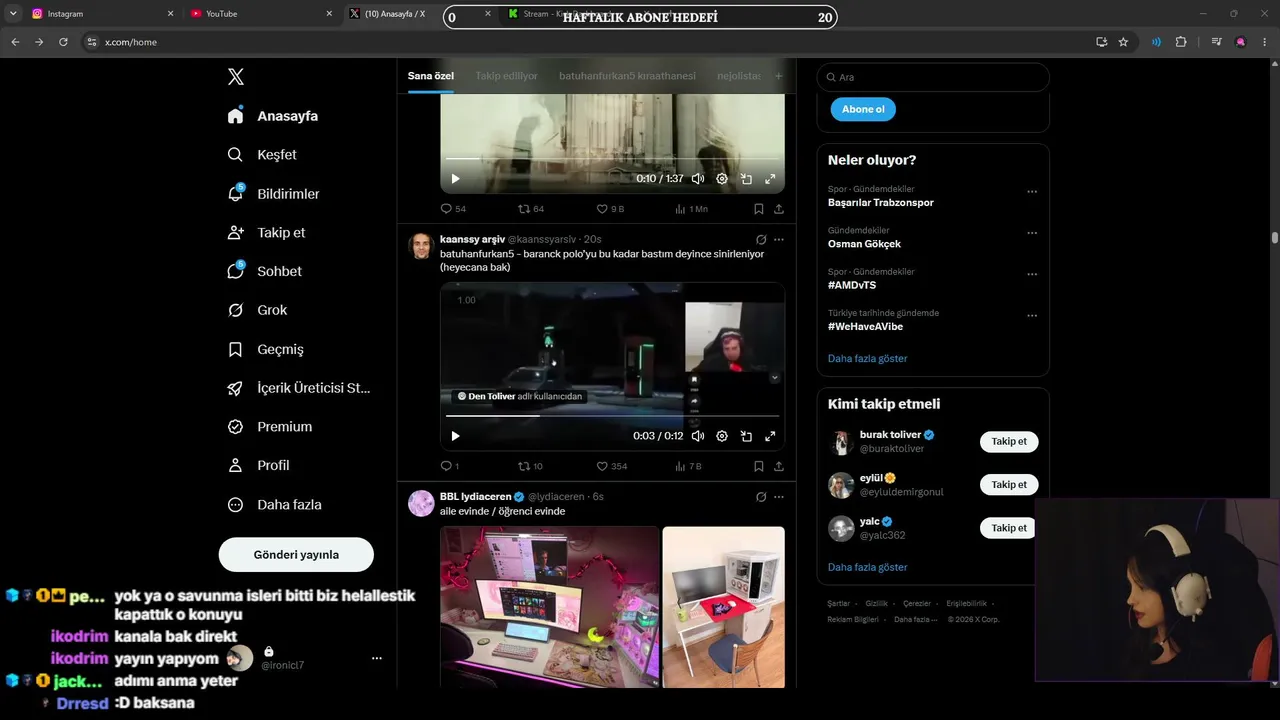Follow burak toliver with Takip et
This screenshot has width=1280, height=720.
1009,441
